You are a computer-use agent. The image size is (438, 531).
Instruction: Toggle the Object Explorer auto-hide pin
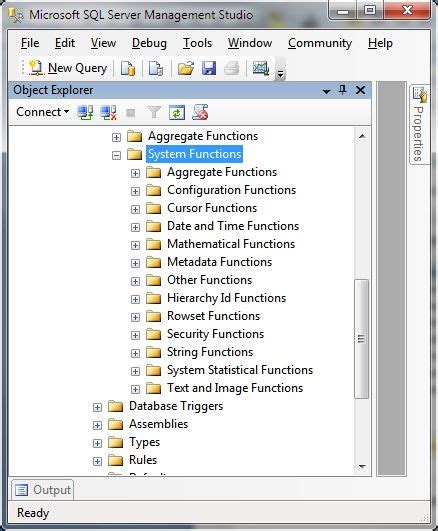click(x=342, y=90)
